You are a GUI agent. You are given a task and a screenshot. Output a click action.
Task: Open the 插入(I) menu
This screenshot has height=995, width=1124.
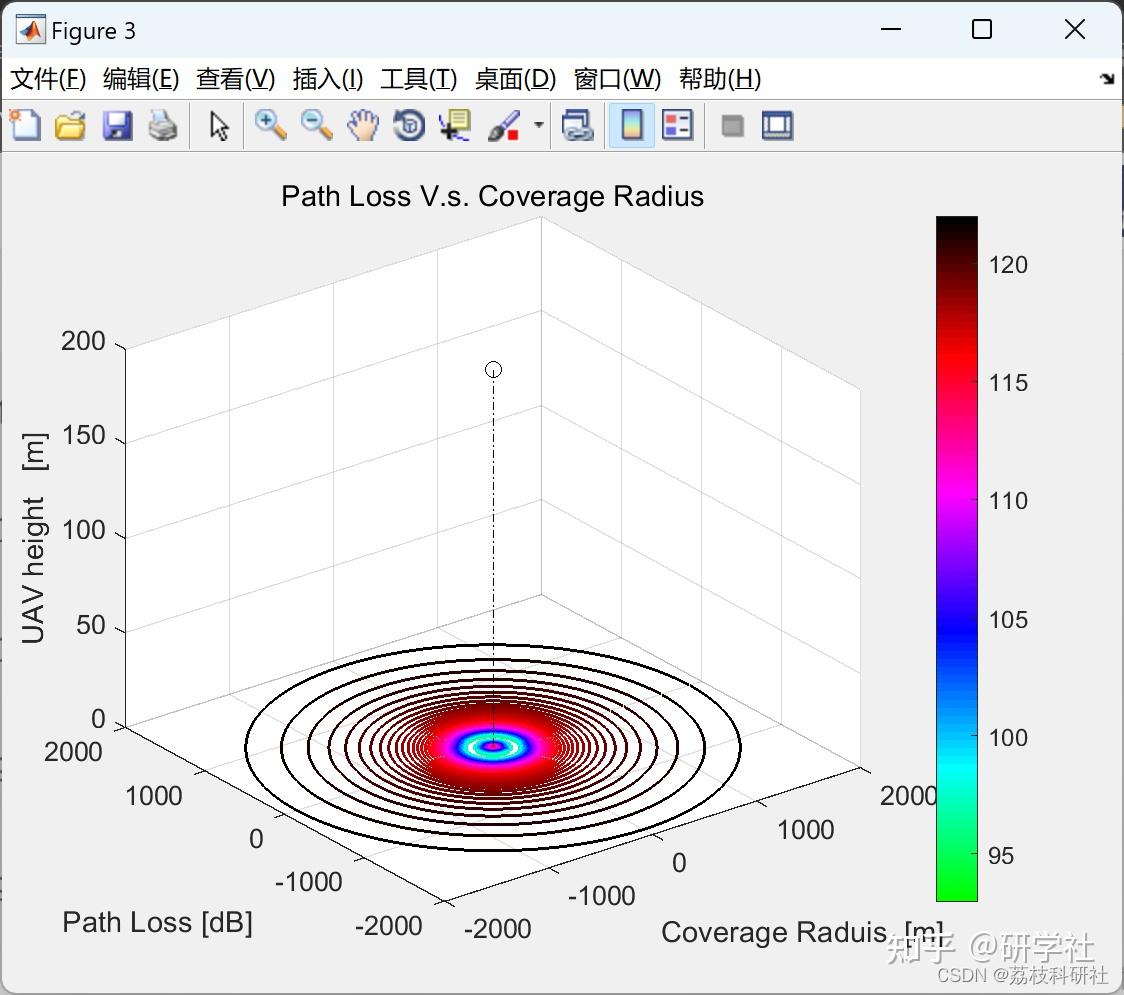[x=327, y=79]
